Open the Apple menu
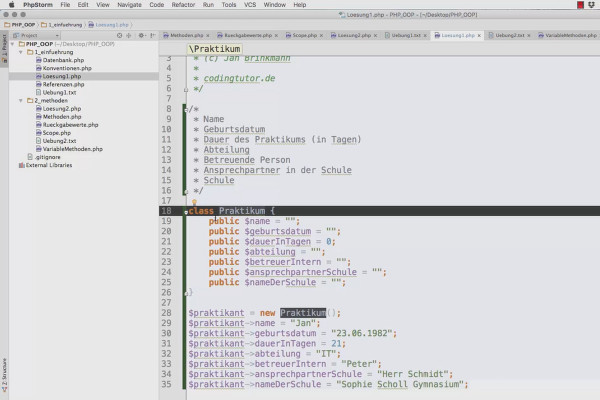Image resolution: width=600 pixels, height=400 pixels. tap(11, 5)
